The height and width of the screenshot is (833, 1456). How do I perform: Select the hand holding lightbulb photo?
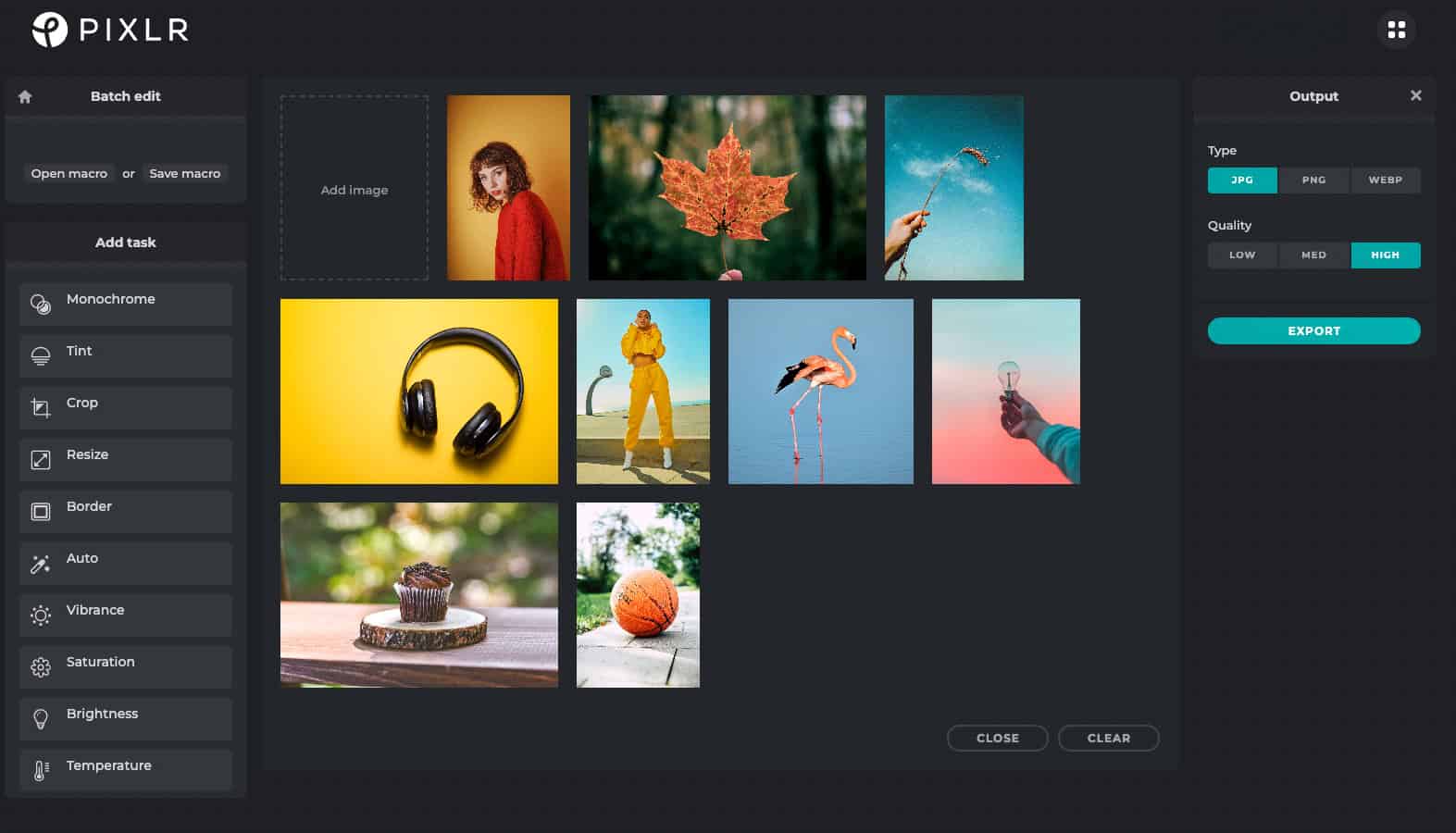(1006, 392)
